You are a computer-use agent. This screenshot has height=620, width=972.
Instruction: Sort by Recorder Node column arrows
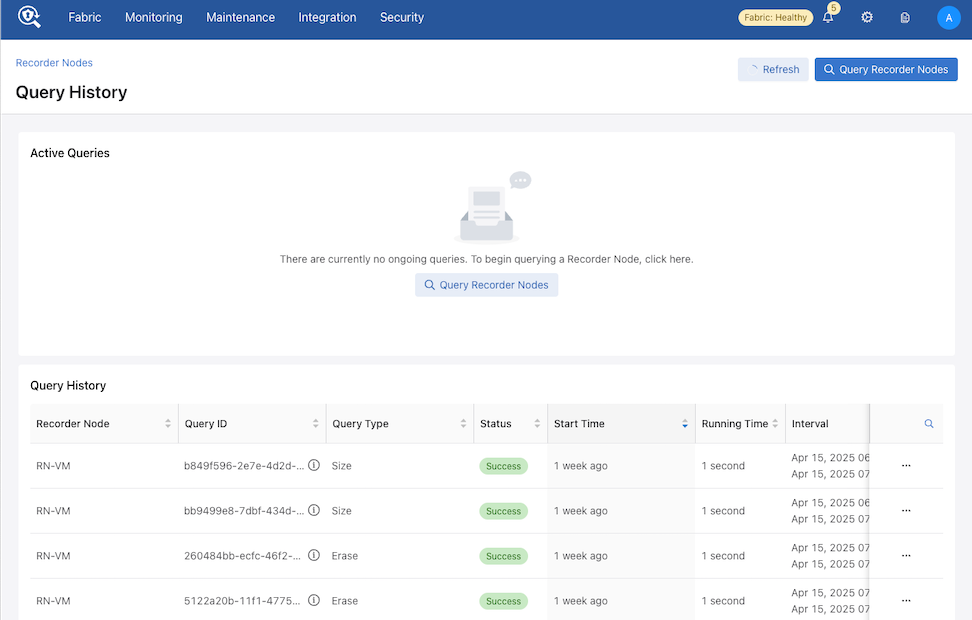tap(167, 423)
